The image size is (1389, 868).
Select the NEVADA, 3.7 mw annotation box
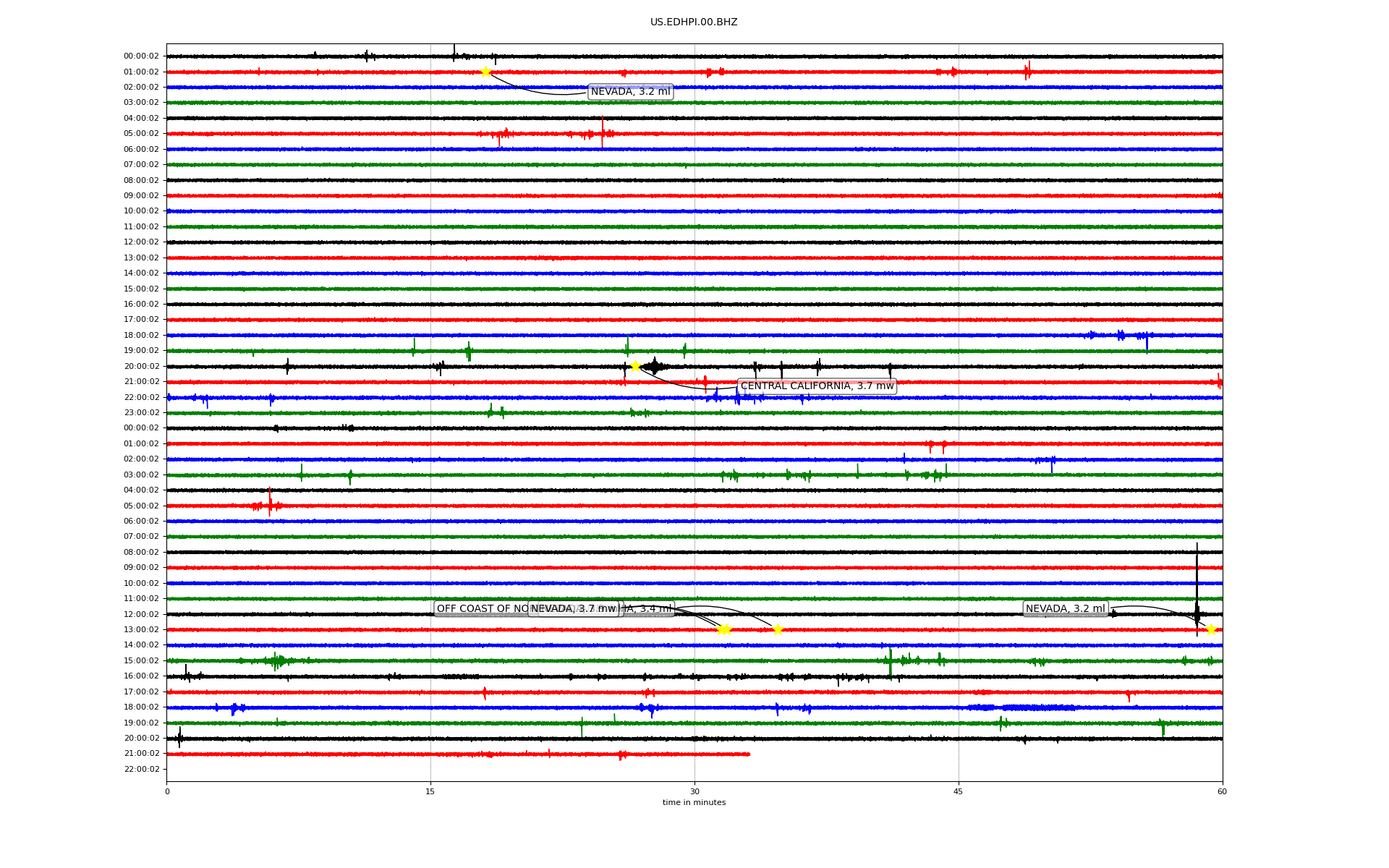tap(574, 609)
